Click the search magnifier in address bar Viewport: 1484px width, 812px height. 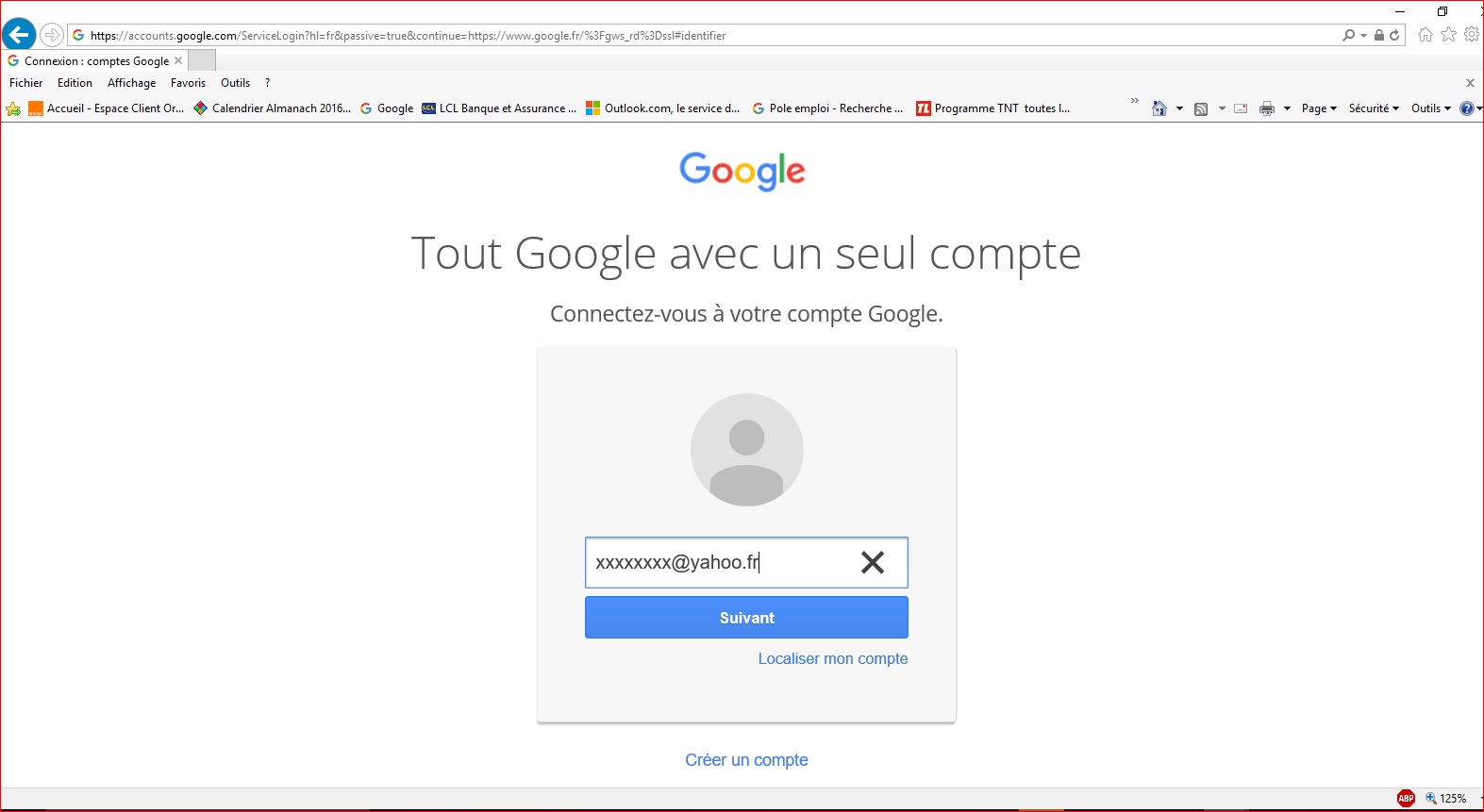coord(1349,35)
